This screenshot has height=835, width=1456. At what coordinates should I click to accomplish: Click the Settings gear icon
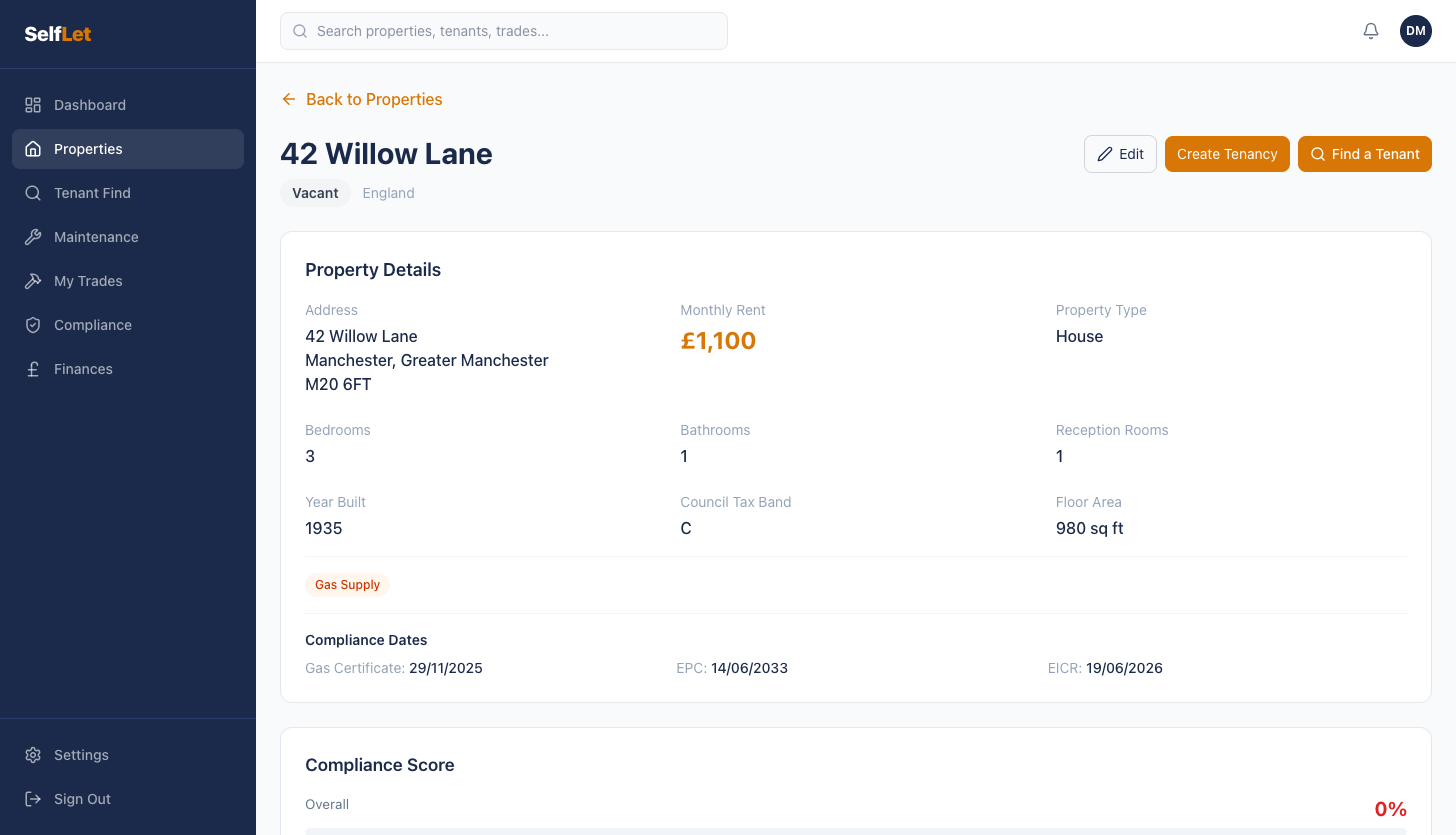click(33, 755)
